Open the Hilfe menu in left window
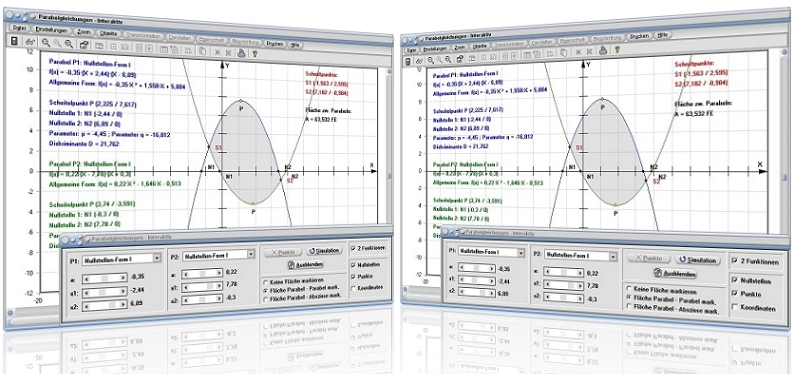Viewport: 794px width, 374px height. click(x=296, y=44)
